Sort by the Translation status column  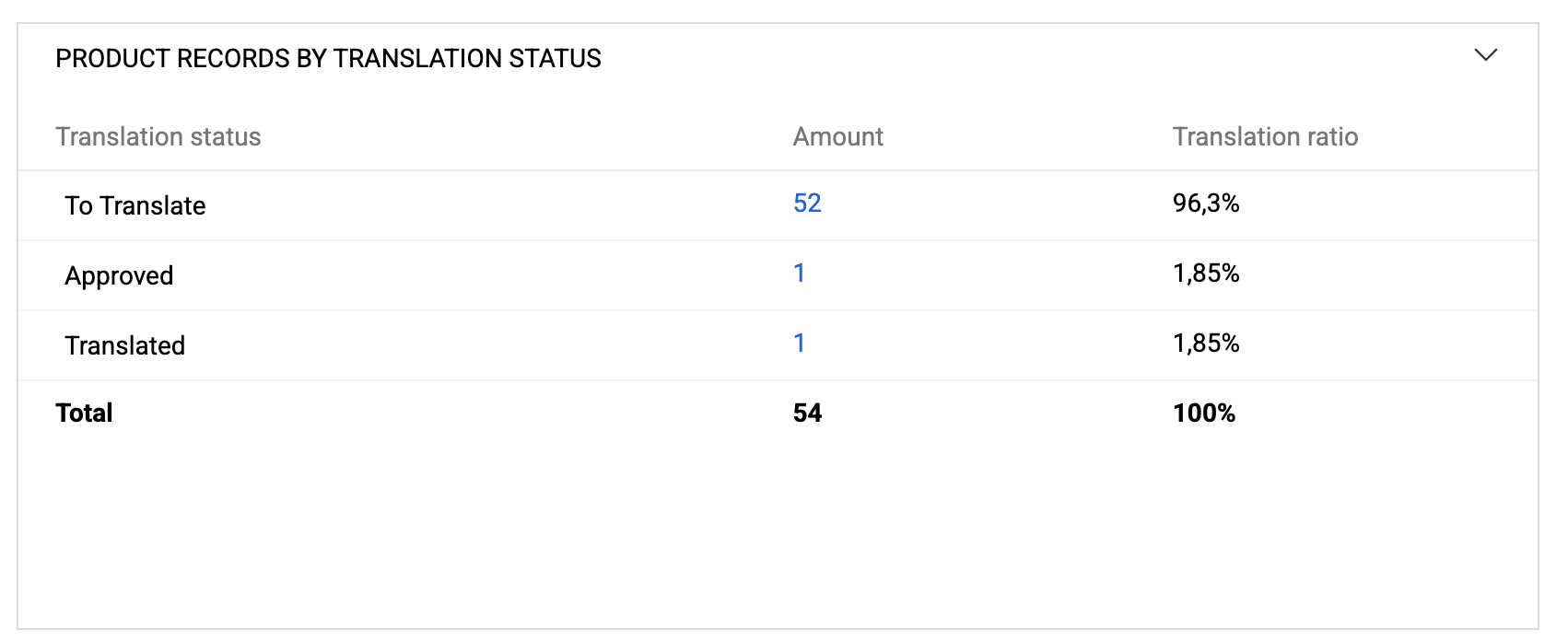(158, 136)
